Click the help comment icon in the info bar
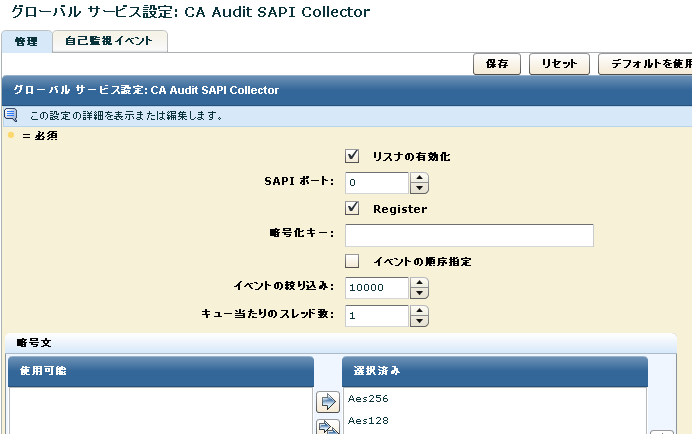The image size is (692, 434). pos(11,115)
